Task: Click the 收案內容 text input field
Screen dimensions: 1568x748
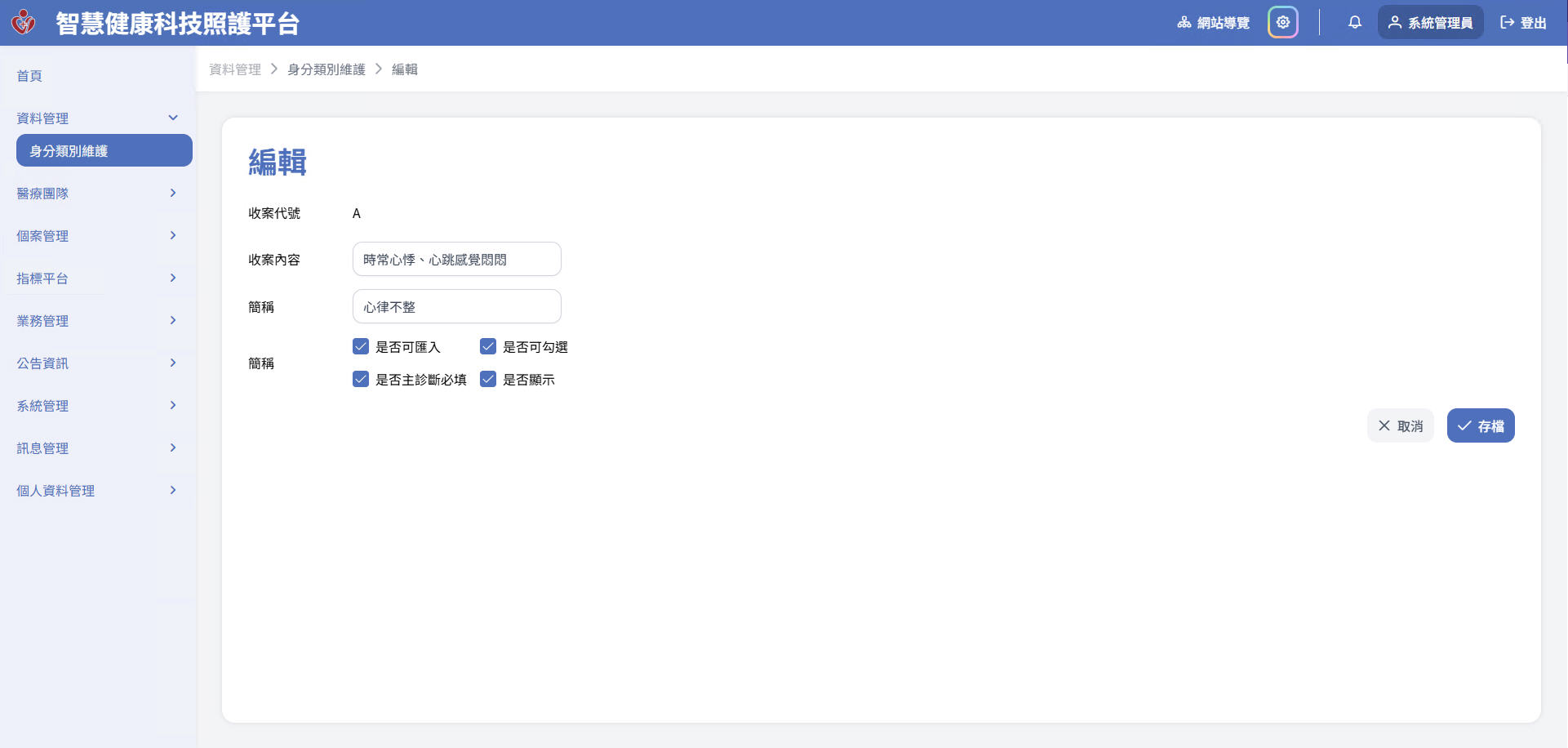Action: [x=456, y=260]
